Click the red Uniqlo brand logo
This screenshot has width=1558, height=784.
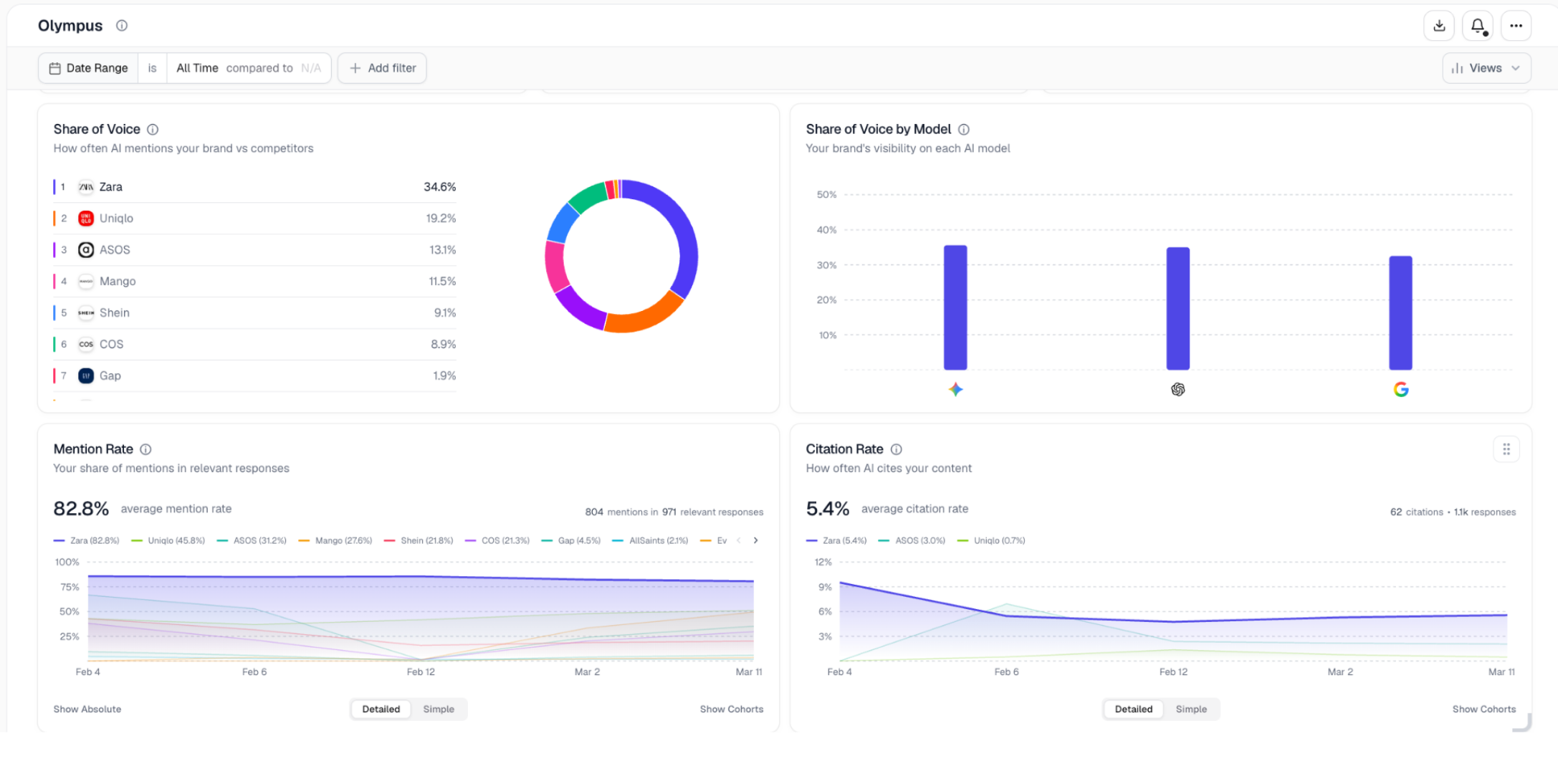[86, 219]
